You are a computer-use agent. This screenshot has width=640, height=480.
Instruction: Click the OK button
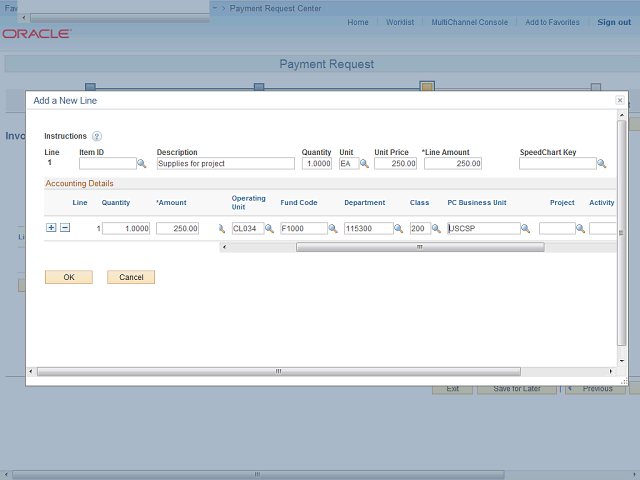tap(69, 277)
